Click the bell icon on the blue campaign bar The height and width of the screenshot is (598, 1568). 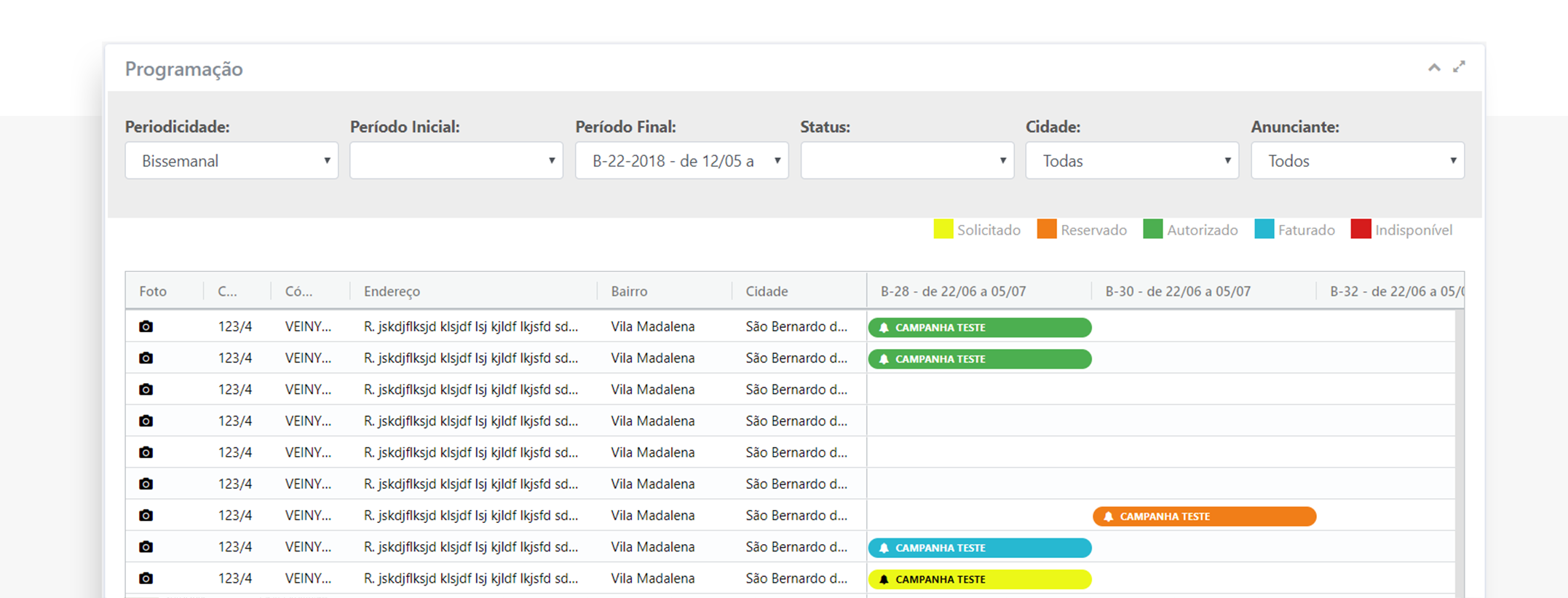click(884, 548)
